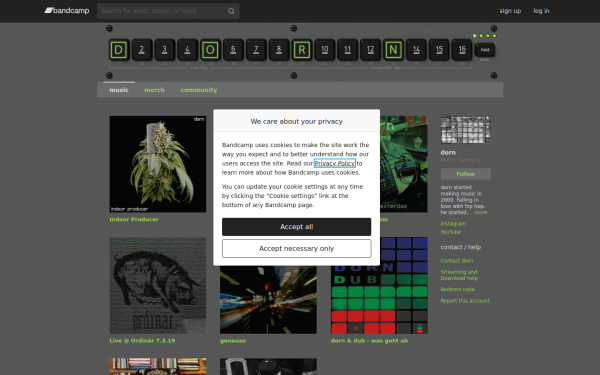
Task: Accept all cookies
Action: click(x=297, y=227)
